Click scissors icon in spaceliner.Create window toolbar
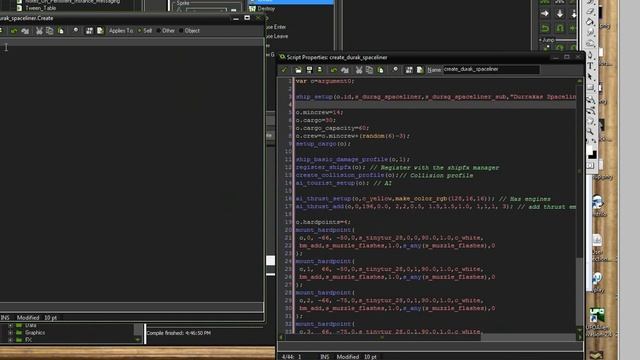The height and width of the screenshot is (360, 640). (39, 31)
